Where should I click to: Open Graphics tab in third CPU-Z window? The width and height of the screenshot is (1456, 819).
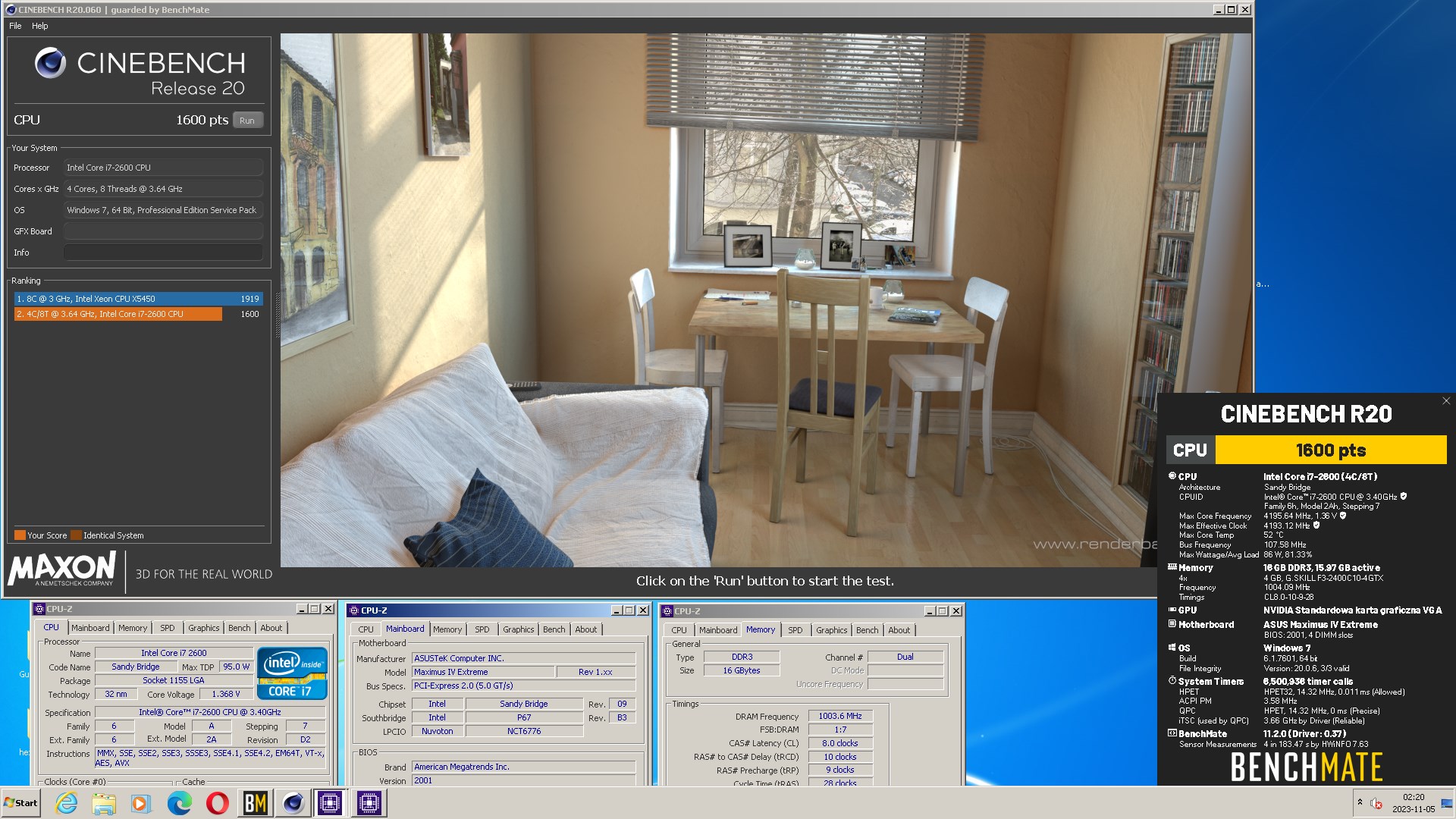coord(831,630)
